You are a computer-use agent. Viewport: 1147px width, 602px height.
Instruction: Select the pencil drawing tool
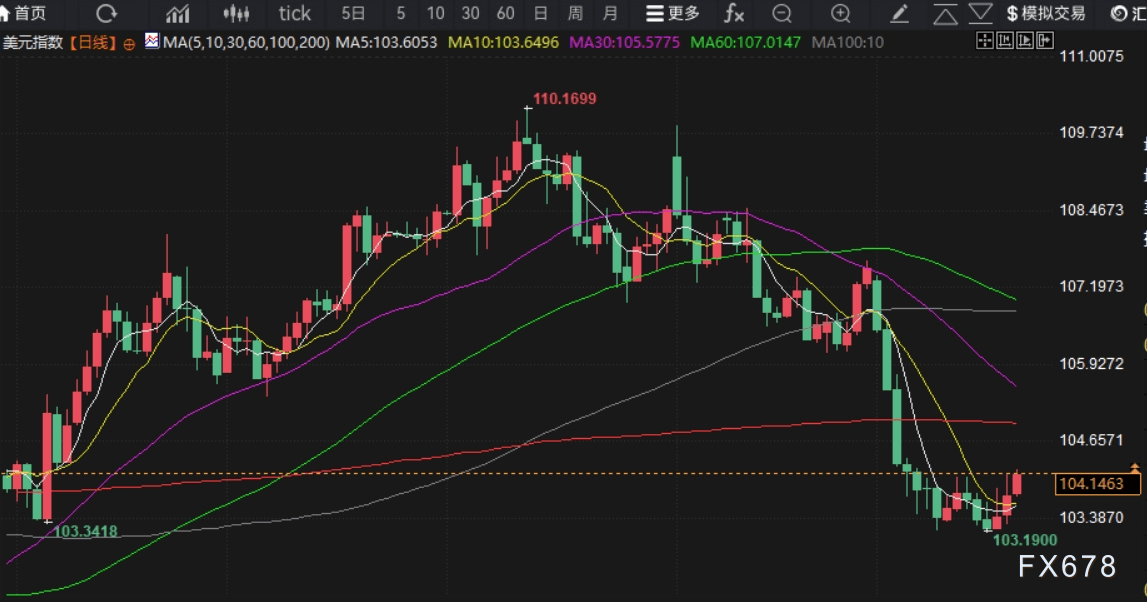pos(900,14)
